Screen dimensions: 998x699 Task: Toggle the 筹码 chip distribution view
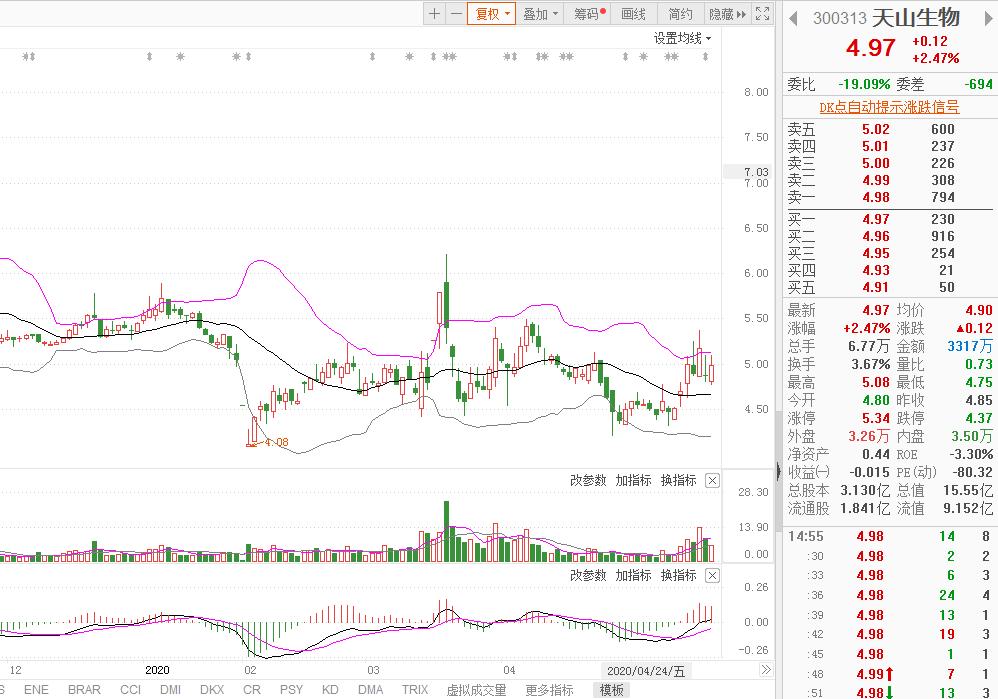pos(588,14)
